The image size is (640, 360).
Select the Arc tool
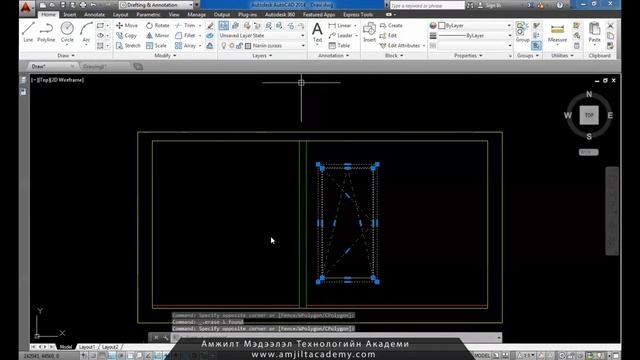pos(86,32)
